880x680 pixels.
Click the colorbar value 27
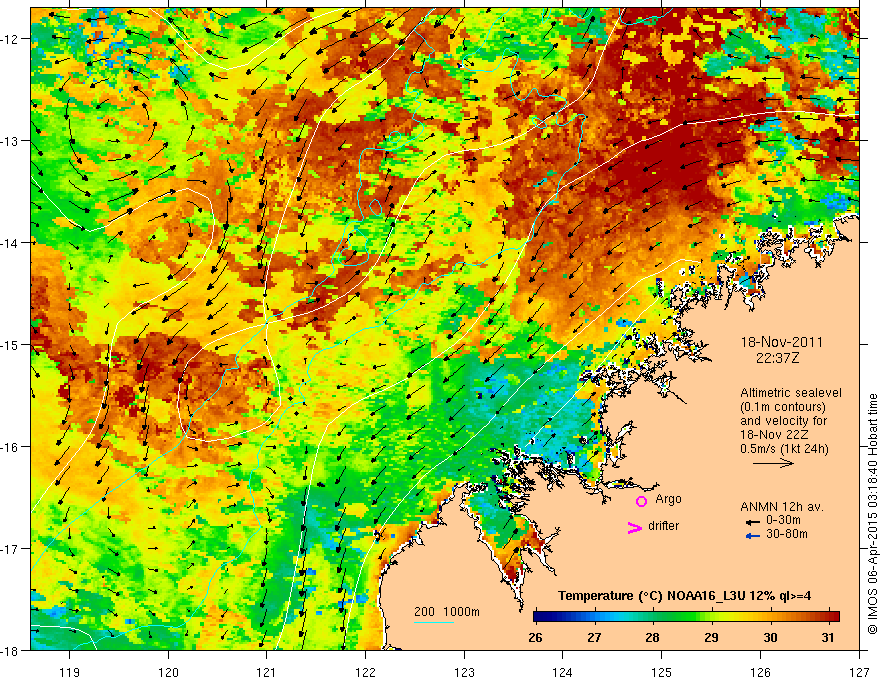tap(594, 637)
